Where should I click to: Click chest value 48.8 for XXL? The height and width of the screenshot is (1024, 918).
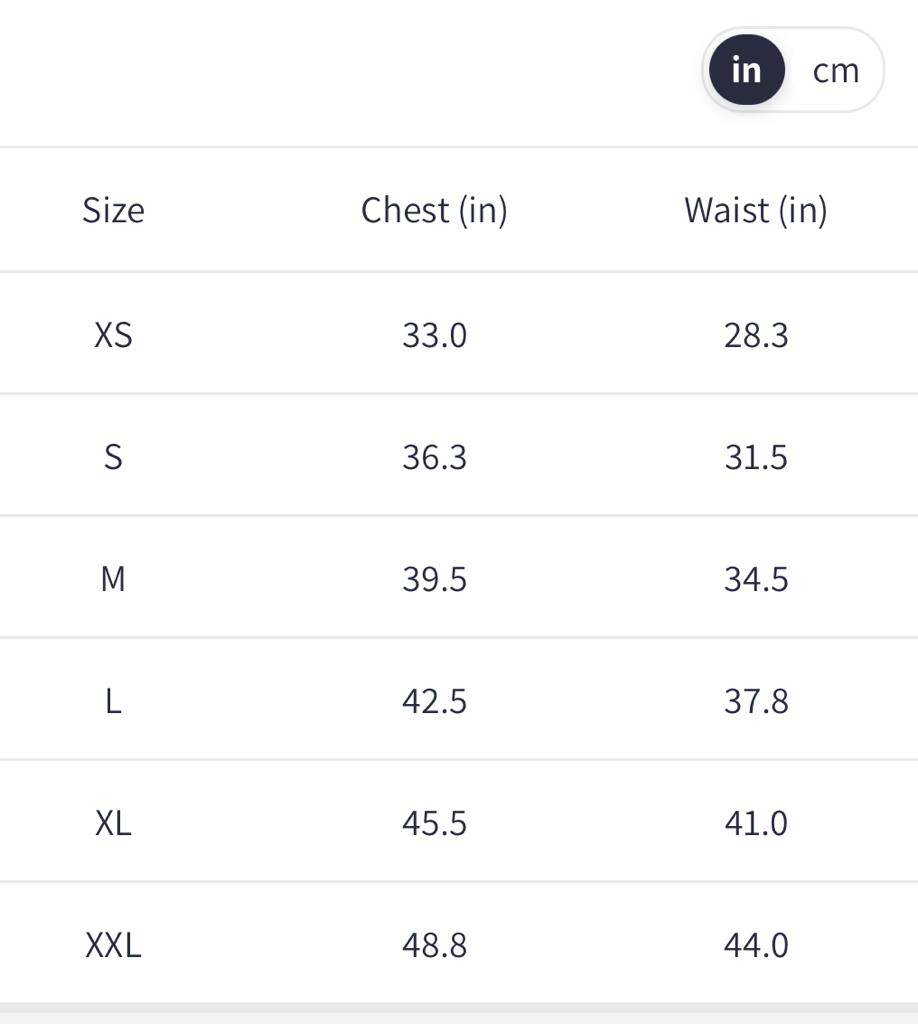[434, 945]
